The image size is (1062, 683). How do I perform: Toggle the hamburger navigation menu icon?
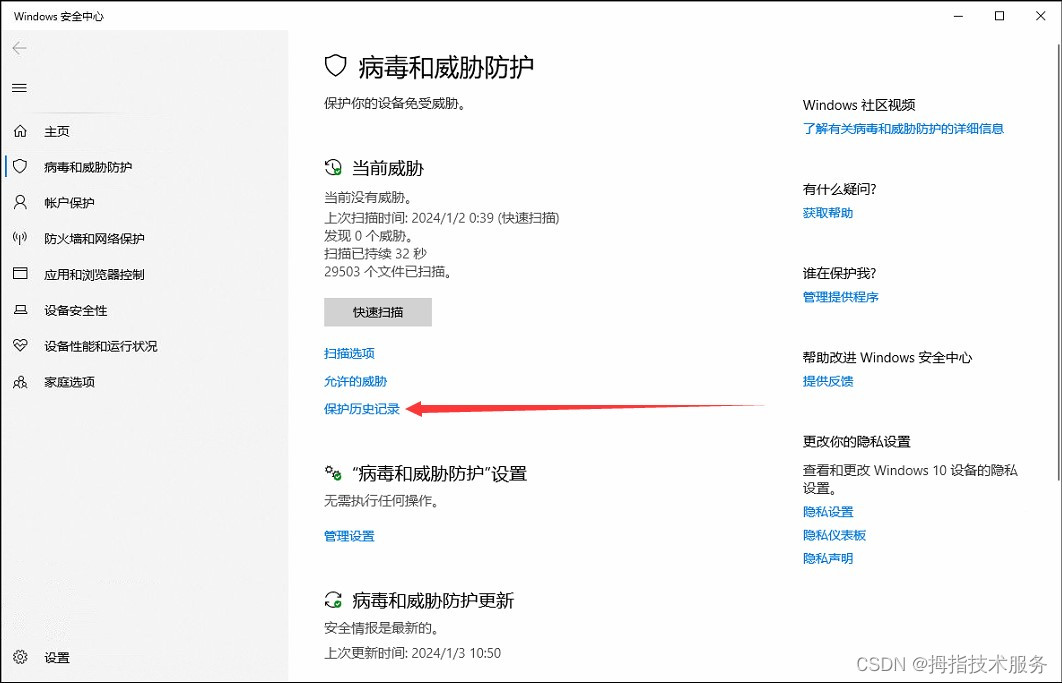click(x=20, y=88)
